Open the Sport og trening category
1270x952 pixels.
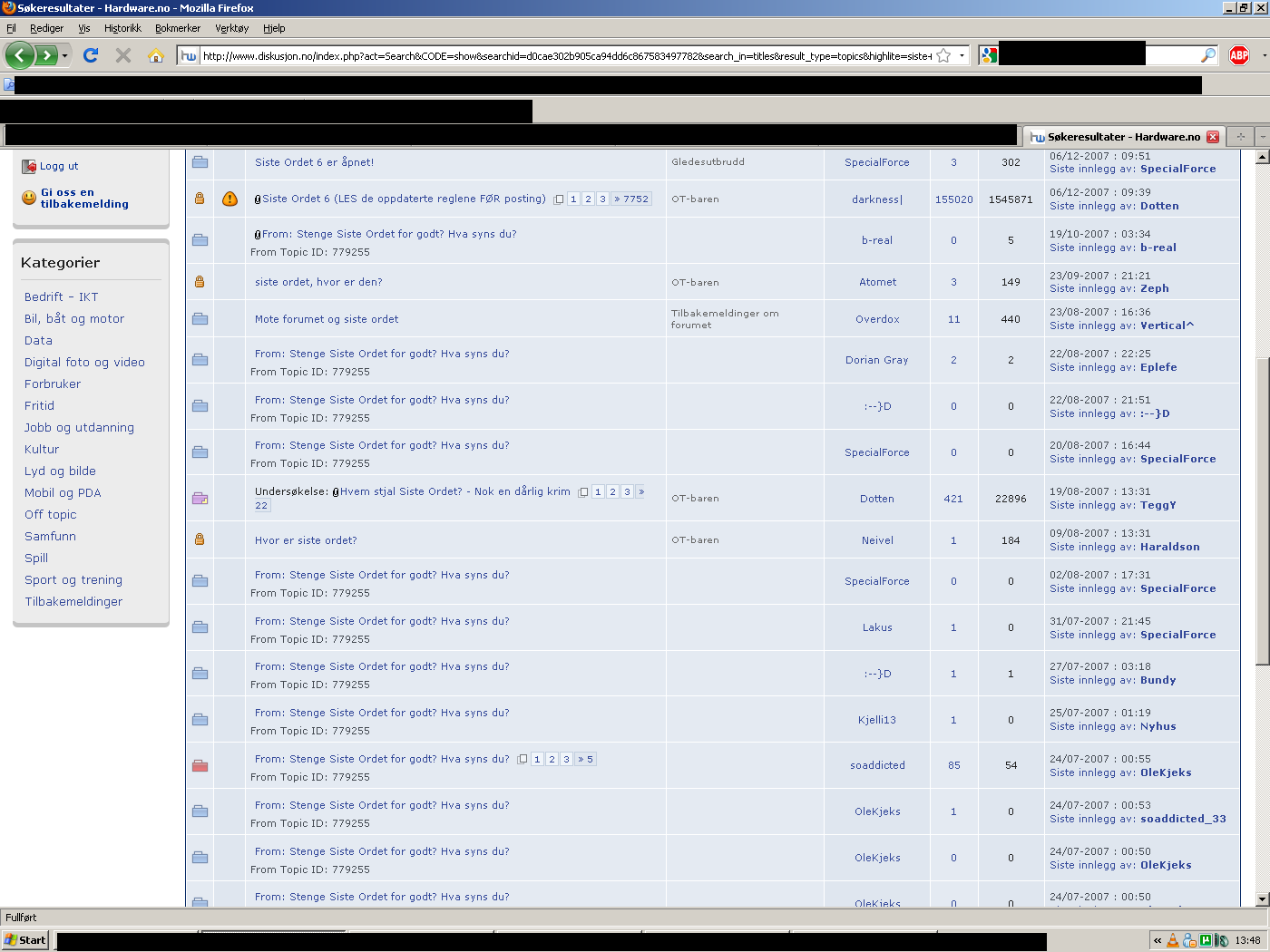[73, 580]
